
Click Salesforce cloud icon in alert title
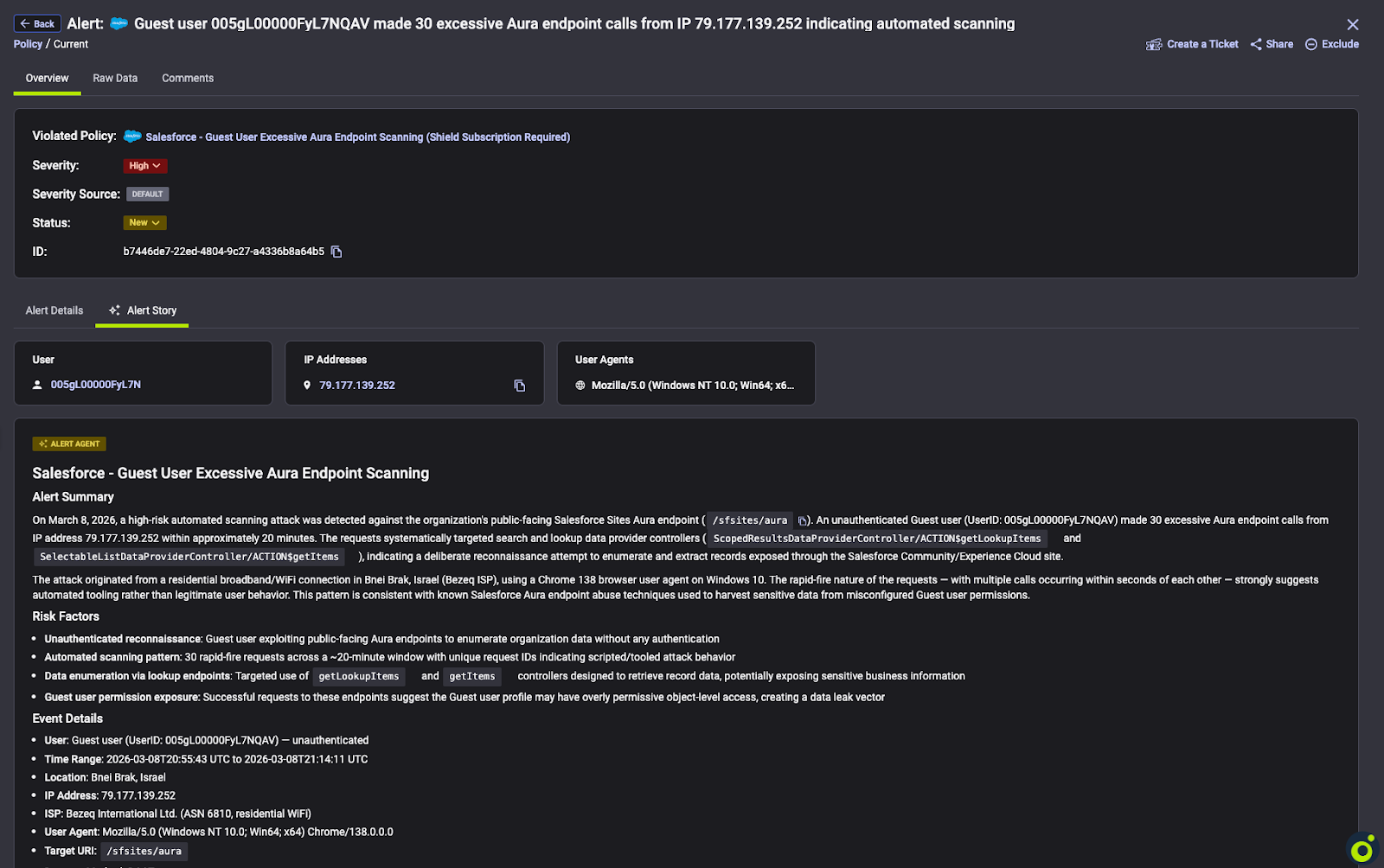pos(119,23)
